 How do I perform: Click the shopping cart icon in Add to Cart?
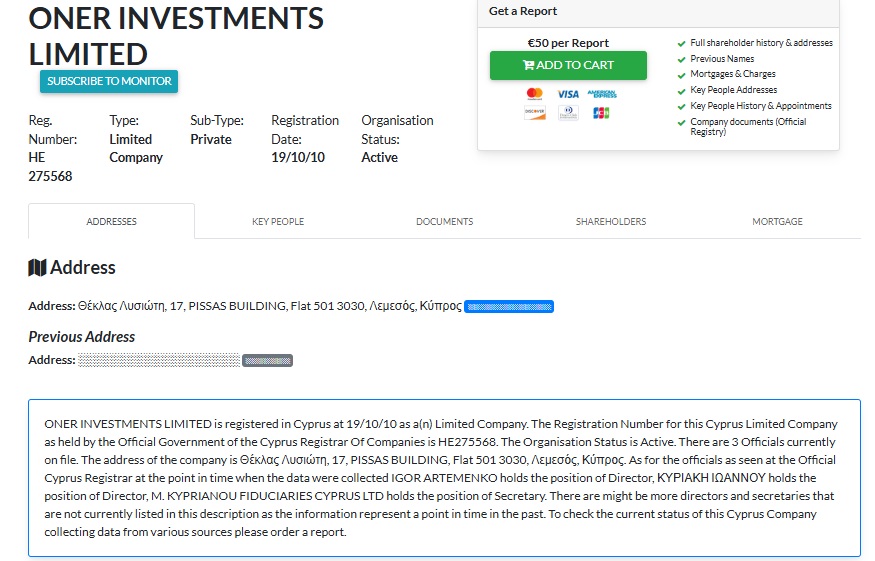point(528,65)
